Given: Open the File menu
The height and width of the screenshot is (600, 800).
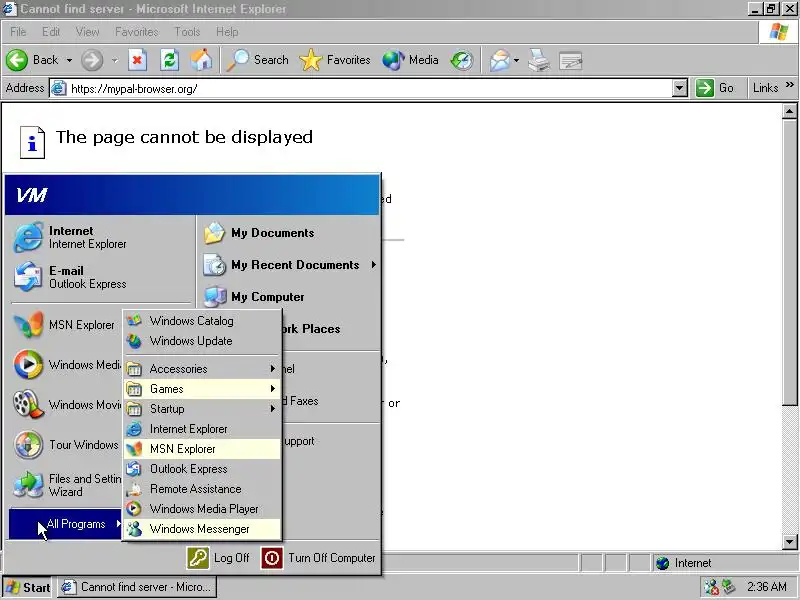Looking at the screenshot, I should 18,32.
